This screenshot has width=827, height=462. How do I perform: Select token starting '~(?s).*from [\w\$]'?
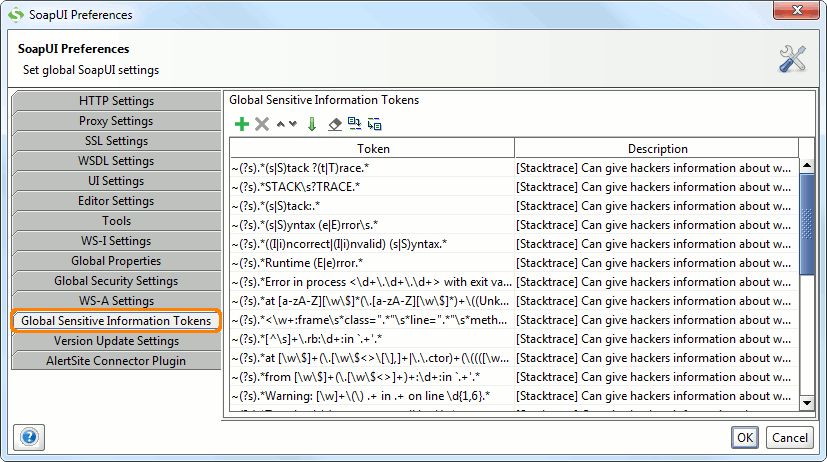(x=372, y=377)
